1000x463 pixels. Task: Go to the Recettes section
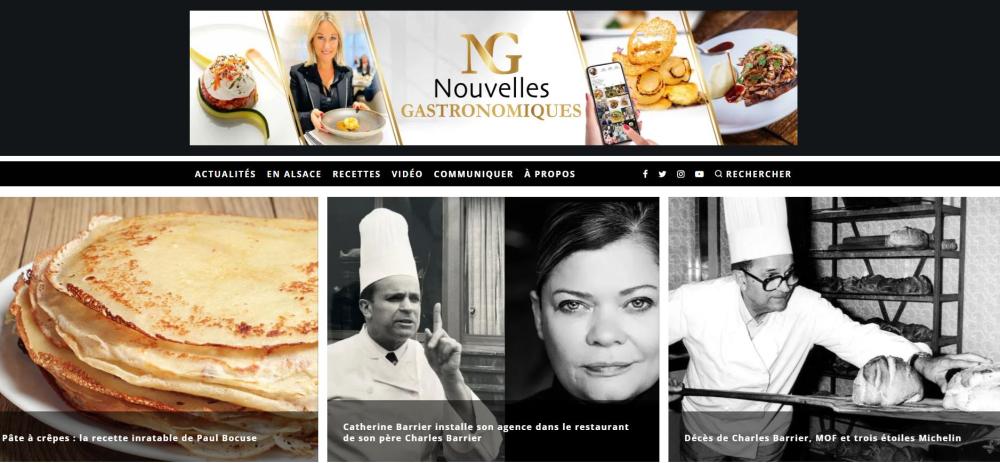pos(357,174)
